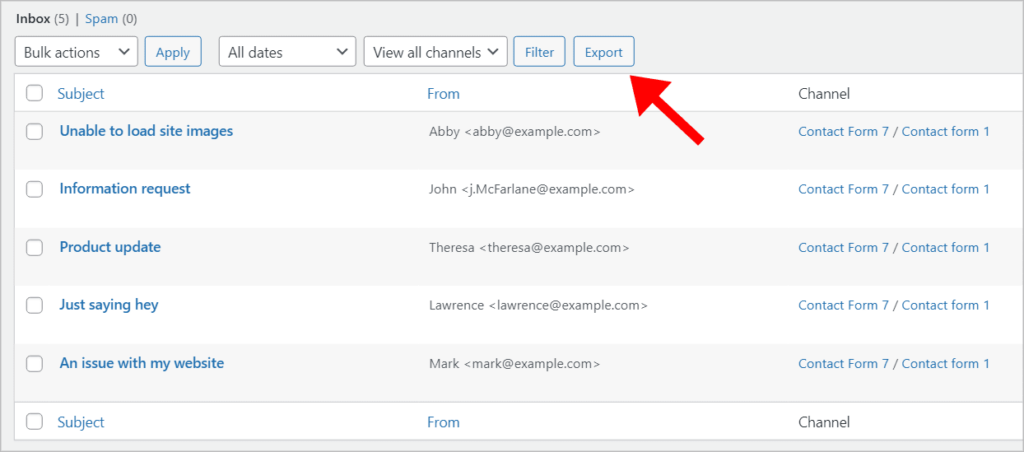Screen dimensions: 1024x452
Task: Click 'Contact Form 7' in John's row
Action: pyautogui.click(x=844, y=189)
